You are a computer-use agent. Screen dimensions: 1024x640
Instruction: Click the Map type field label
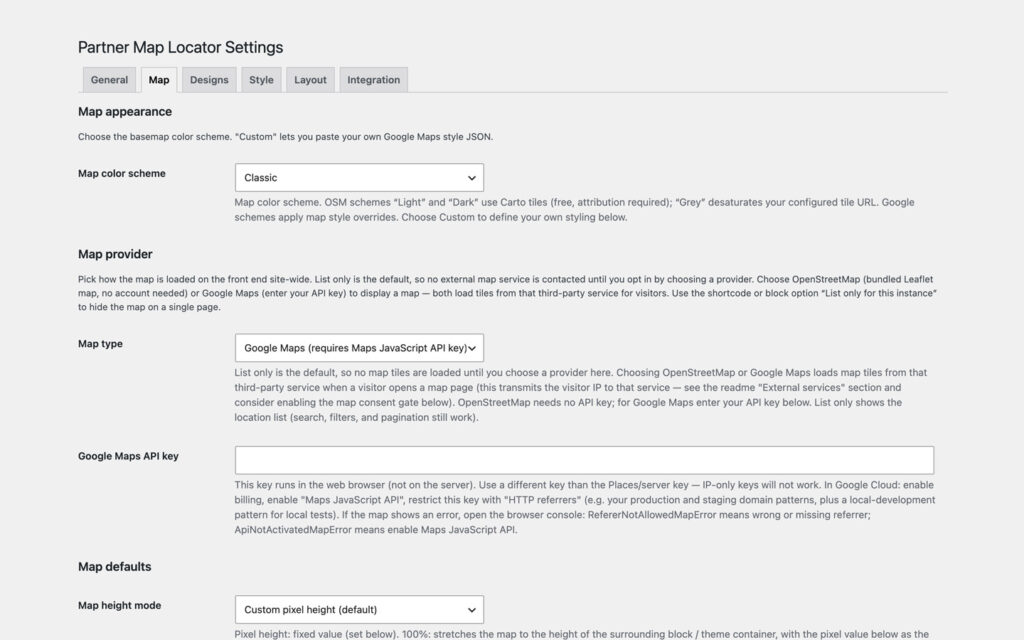pyautogui.click(x=100, y=344)
